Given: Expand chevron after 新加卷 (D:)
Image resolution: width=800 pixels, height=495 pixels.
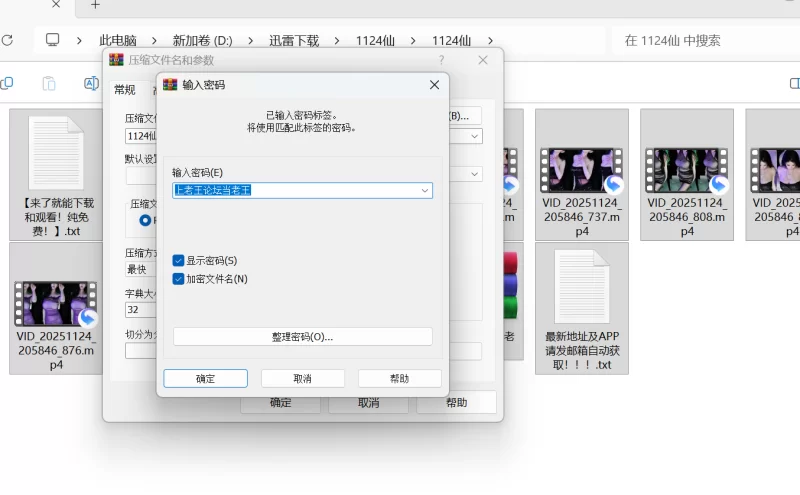Looking at the screenshot, I should [x=251, y=40].
